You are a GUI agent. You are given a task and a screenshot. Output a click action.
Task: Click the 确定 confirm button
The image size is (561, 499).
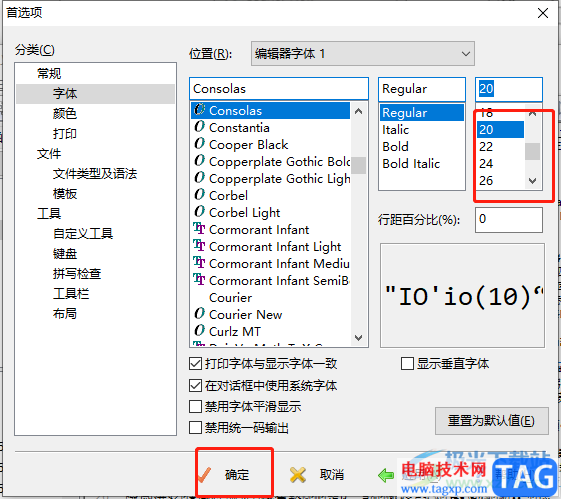tap(234, 474)
